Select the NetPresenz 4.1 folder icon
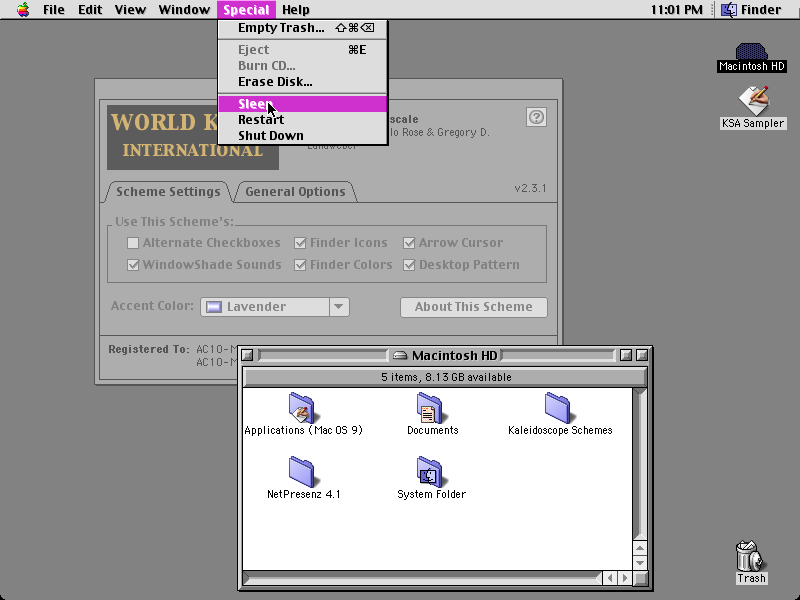 coord(302,471)
